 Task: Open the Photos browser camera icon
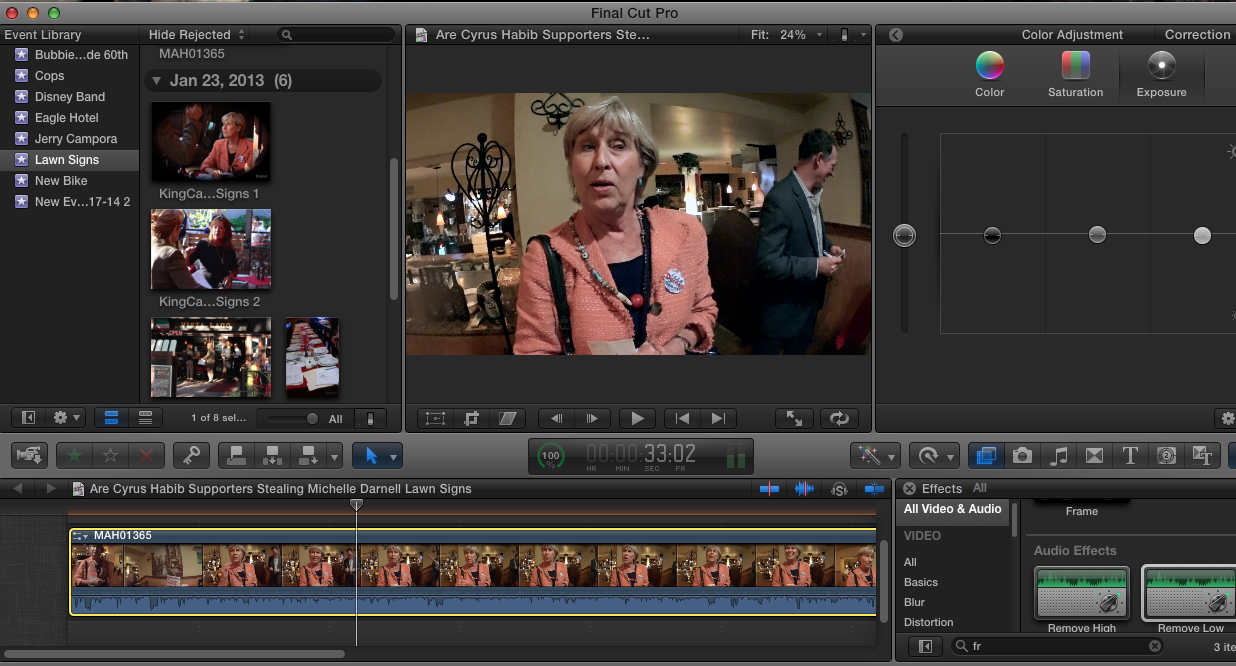(1022, 456)
